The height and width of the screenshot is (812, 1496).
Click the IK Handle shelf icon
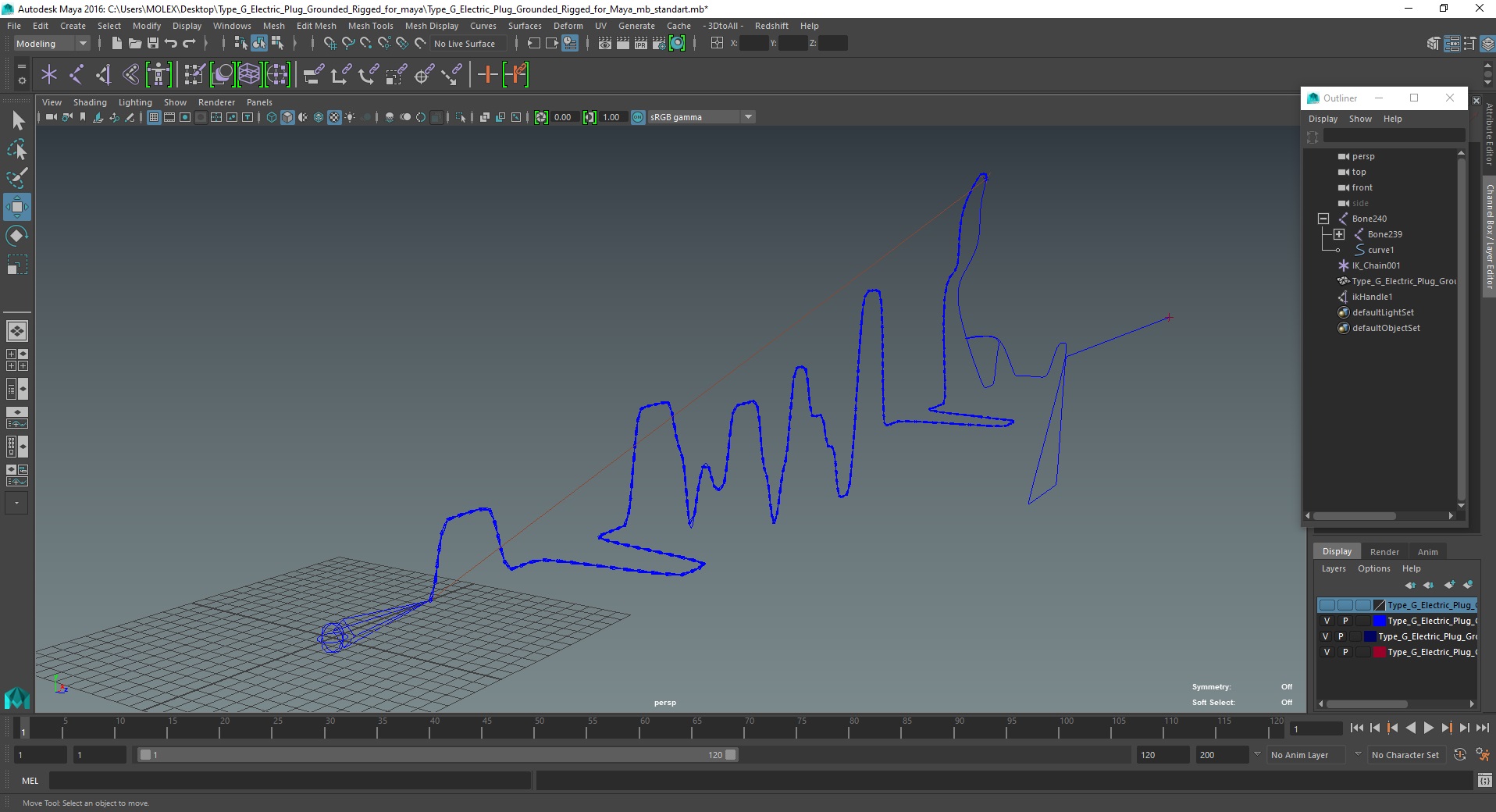click(x=103, y=75)
